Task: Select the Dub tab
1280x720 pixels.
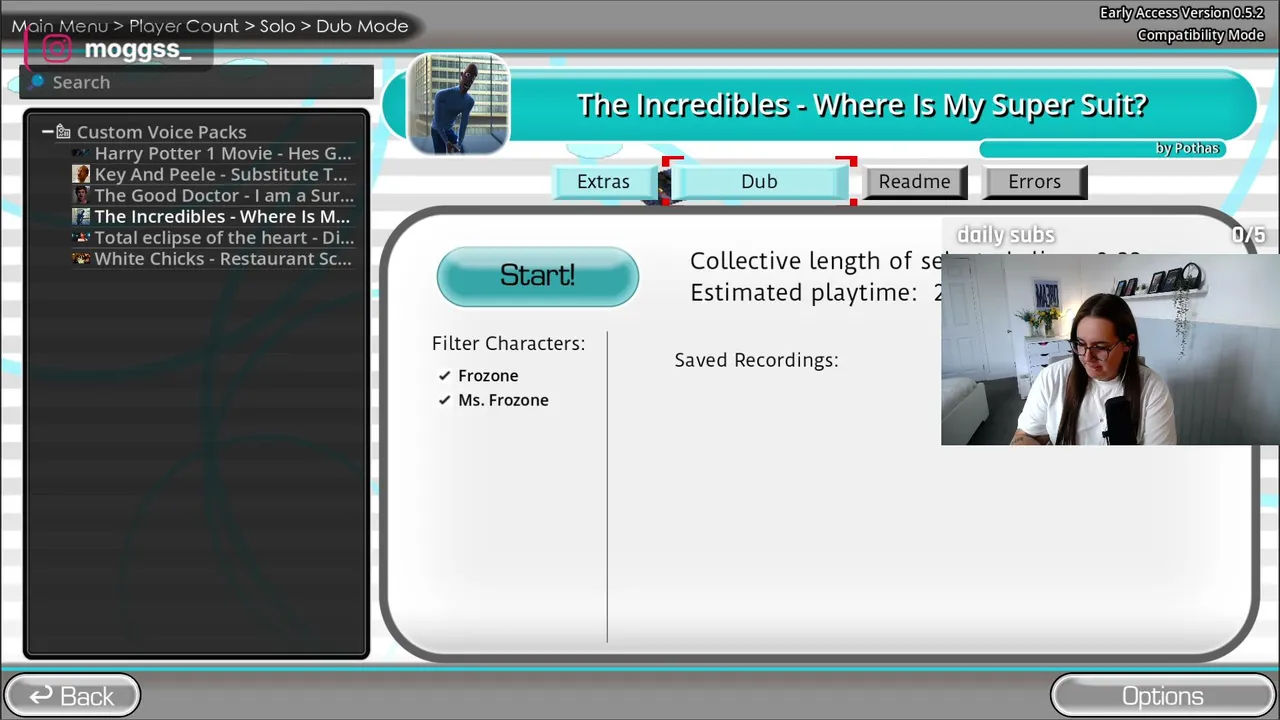Action: 759,182
